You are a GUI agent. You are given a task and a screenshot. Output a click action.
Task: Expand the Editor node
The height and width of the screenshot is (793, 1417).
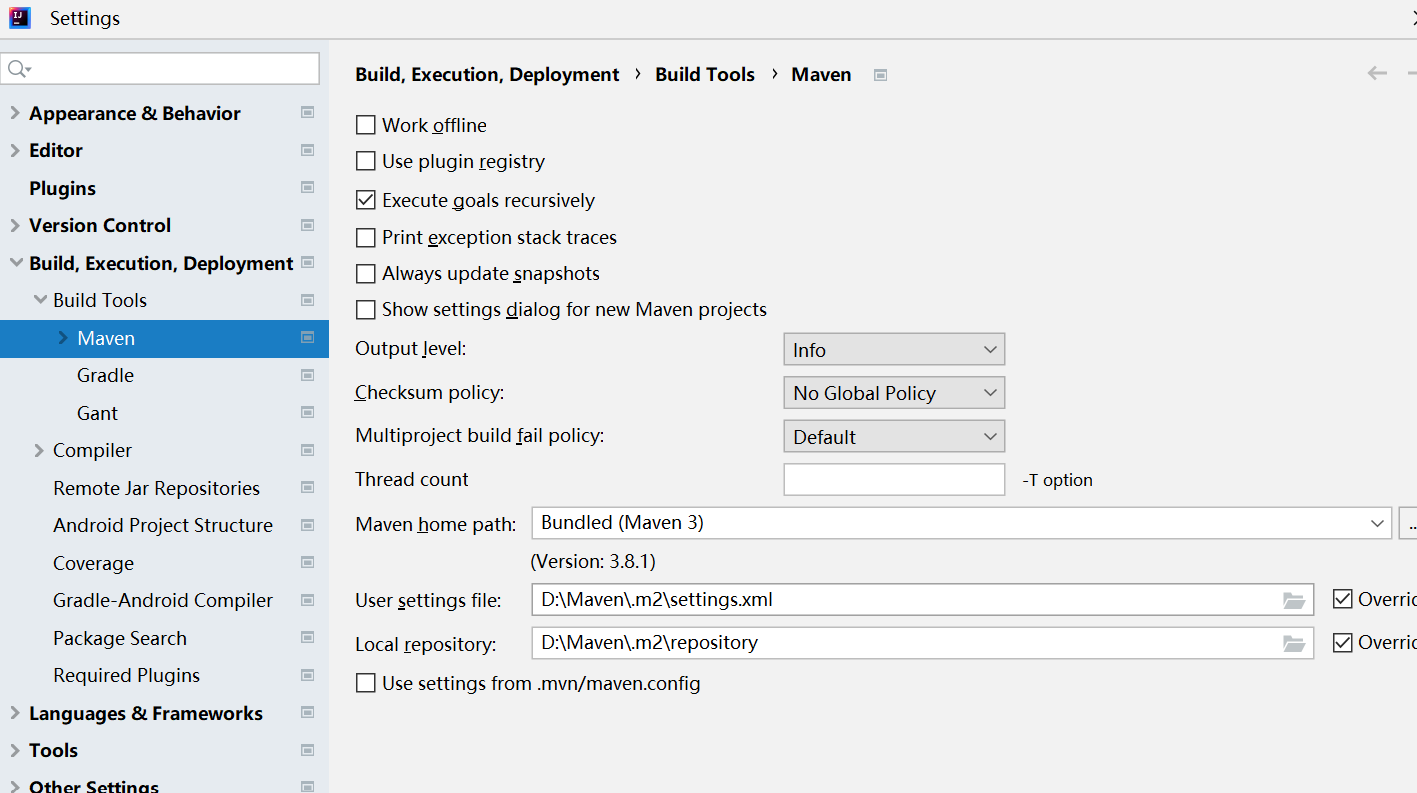tap(15, 150)
